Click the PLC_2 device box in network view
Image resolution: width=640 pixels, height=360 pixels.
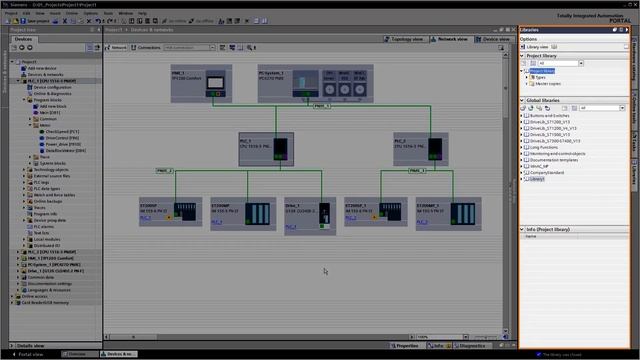421,149
